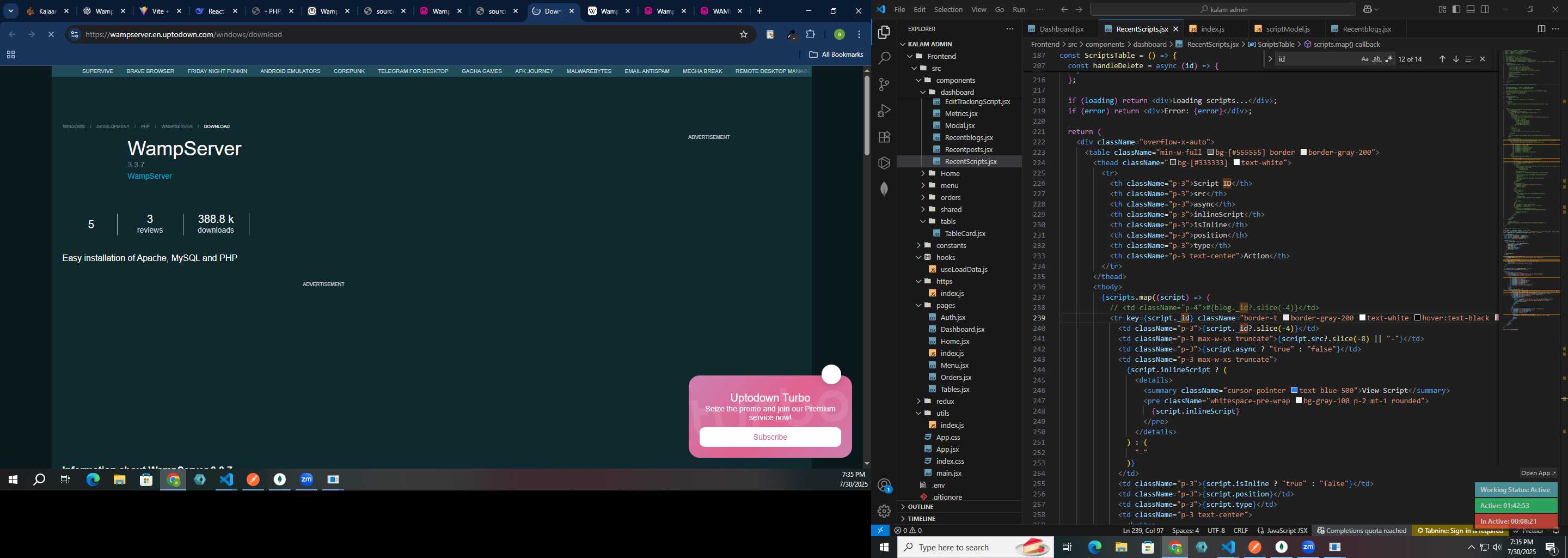The image size is (1568, 558).
Task: Bookmark this page with the star icon
Action: [743, 35]
